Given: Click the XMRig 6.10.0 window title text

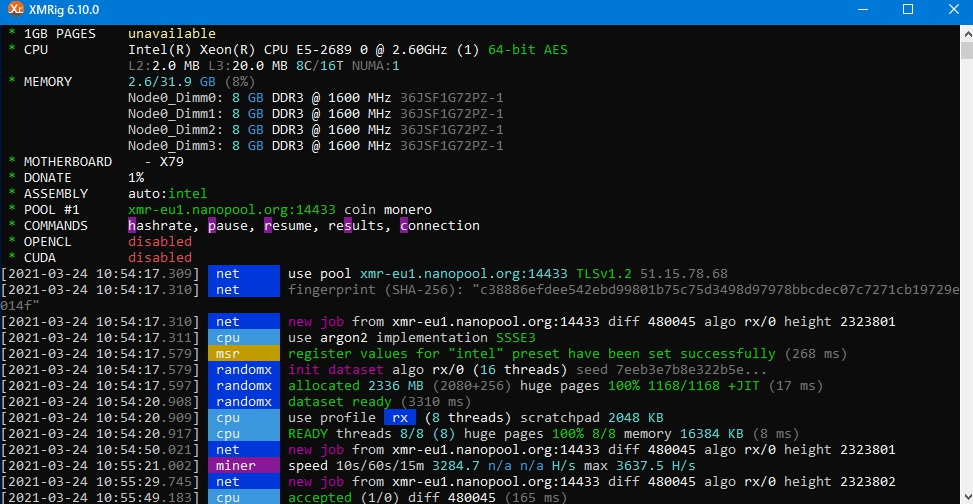Looking at the screenshot, I should [63, 10].
